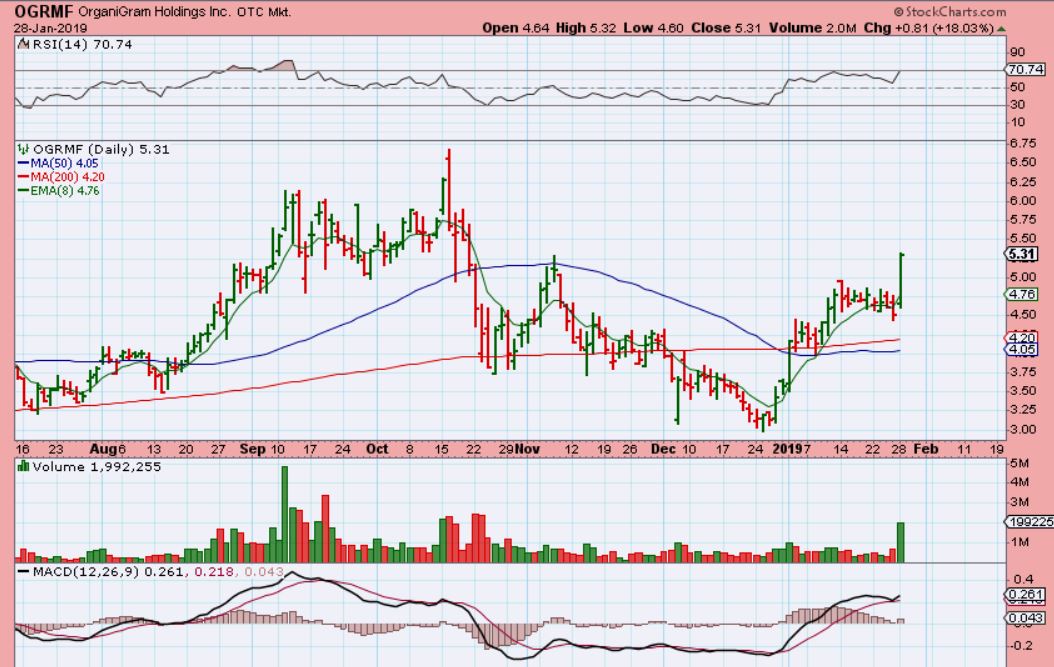Click the Low 4.60 value in header
This screenshot has width=1054, height=667.
pyautogui.click(x=653, y=28)
